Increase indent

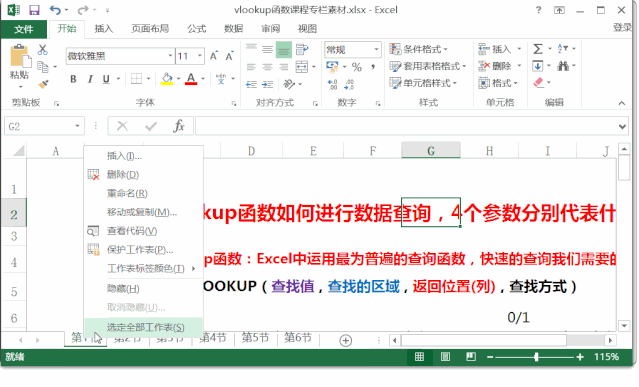pyautogui.click(x=267, y=84)
